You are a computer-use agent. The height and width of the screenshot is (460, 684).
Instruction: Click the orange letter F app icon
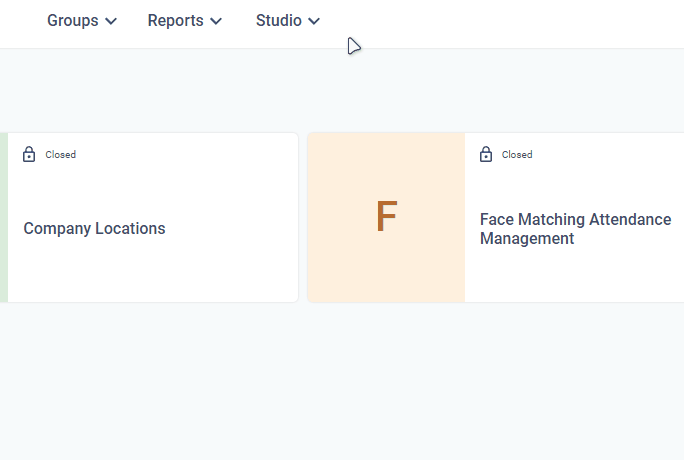tap(386, 218)
